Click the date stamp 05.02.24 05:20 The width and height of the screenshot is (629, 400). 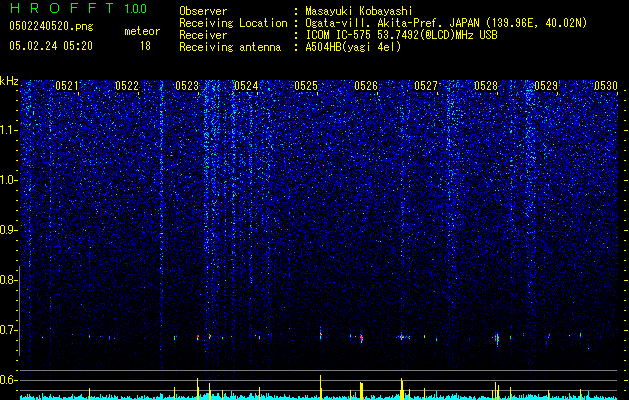point(51,46)
